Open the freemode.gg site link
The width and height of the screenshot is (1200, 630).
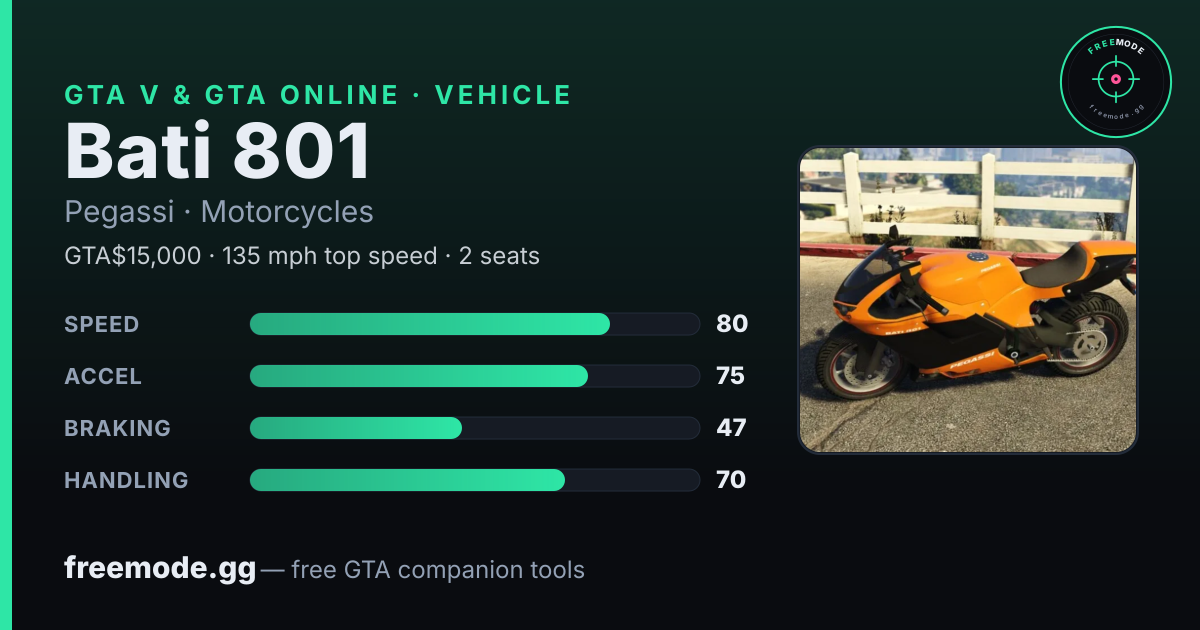(x=160, y=569)
